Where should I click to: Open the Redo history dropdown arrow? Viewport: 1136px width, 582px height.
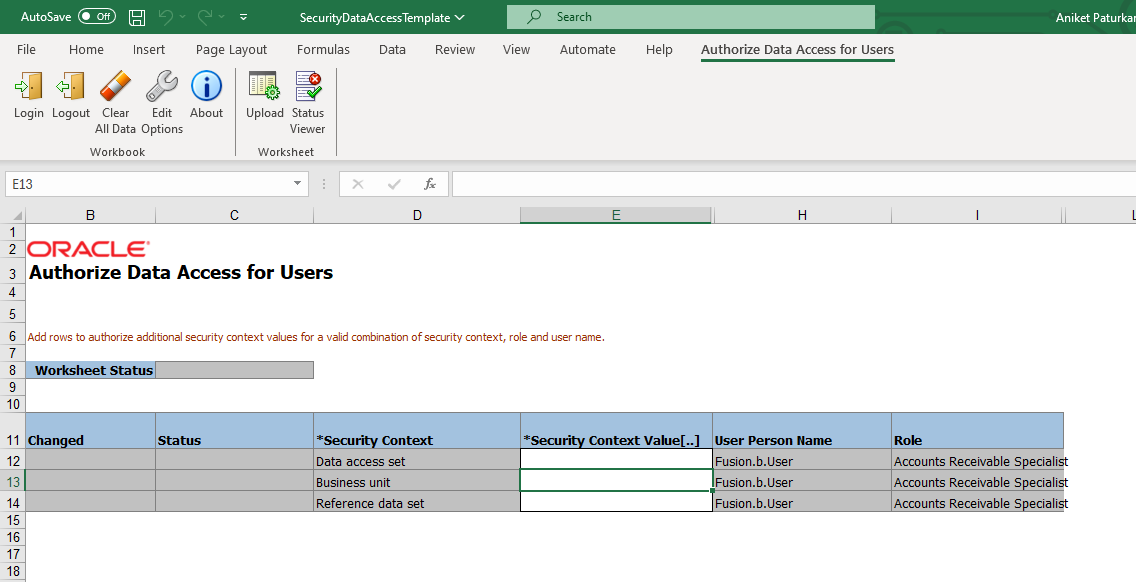pyautogui.click(x=221, y=17)
